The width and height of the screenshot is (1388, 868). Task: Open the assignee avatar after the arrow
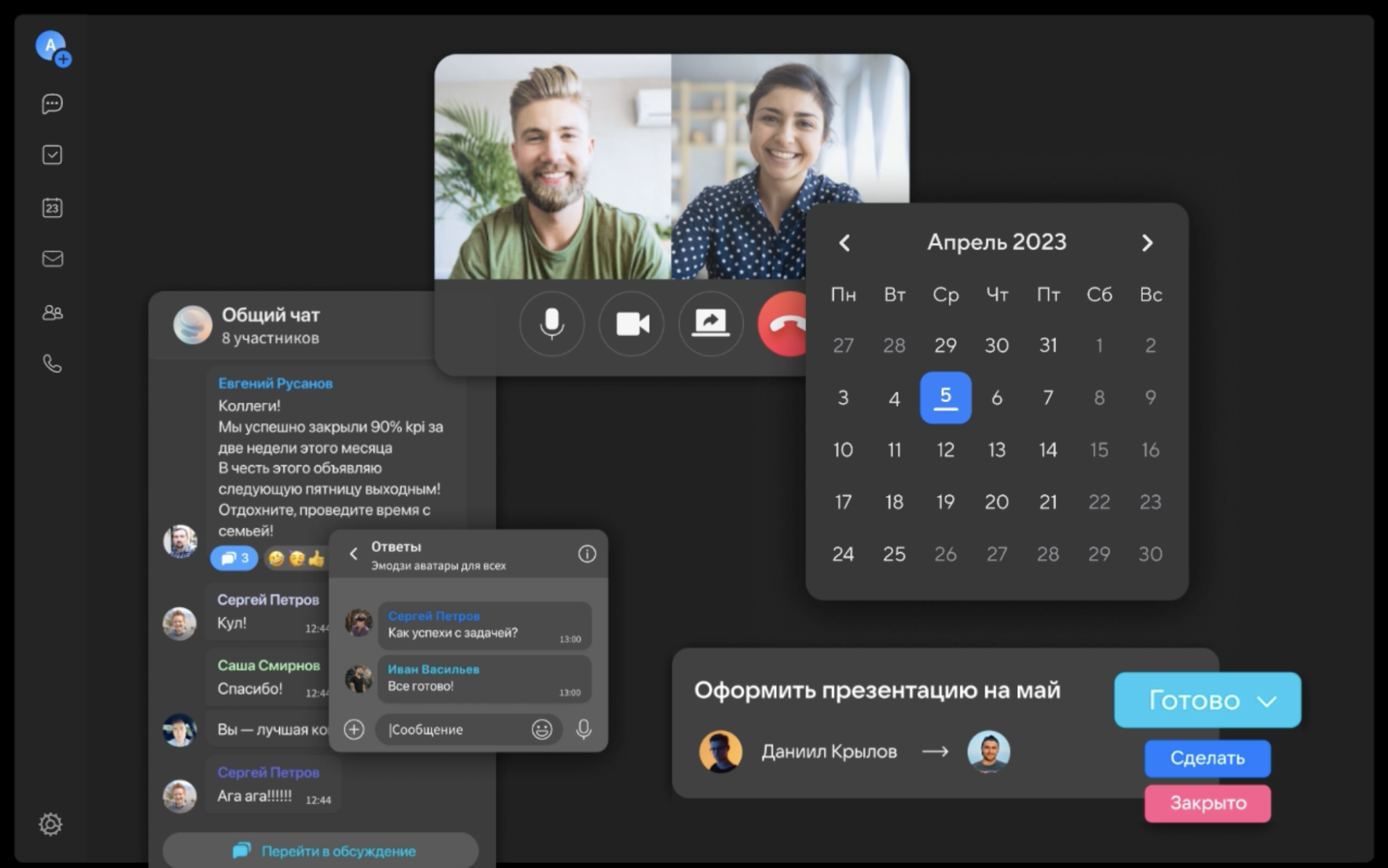tap(988, 751)
